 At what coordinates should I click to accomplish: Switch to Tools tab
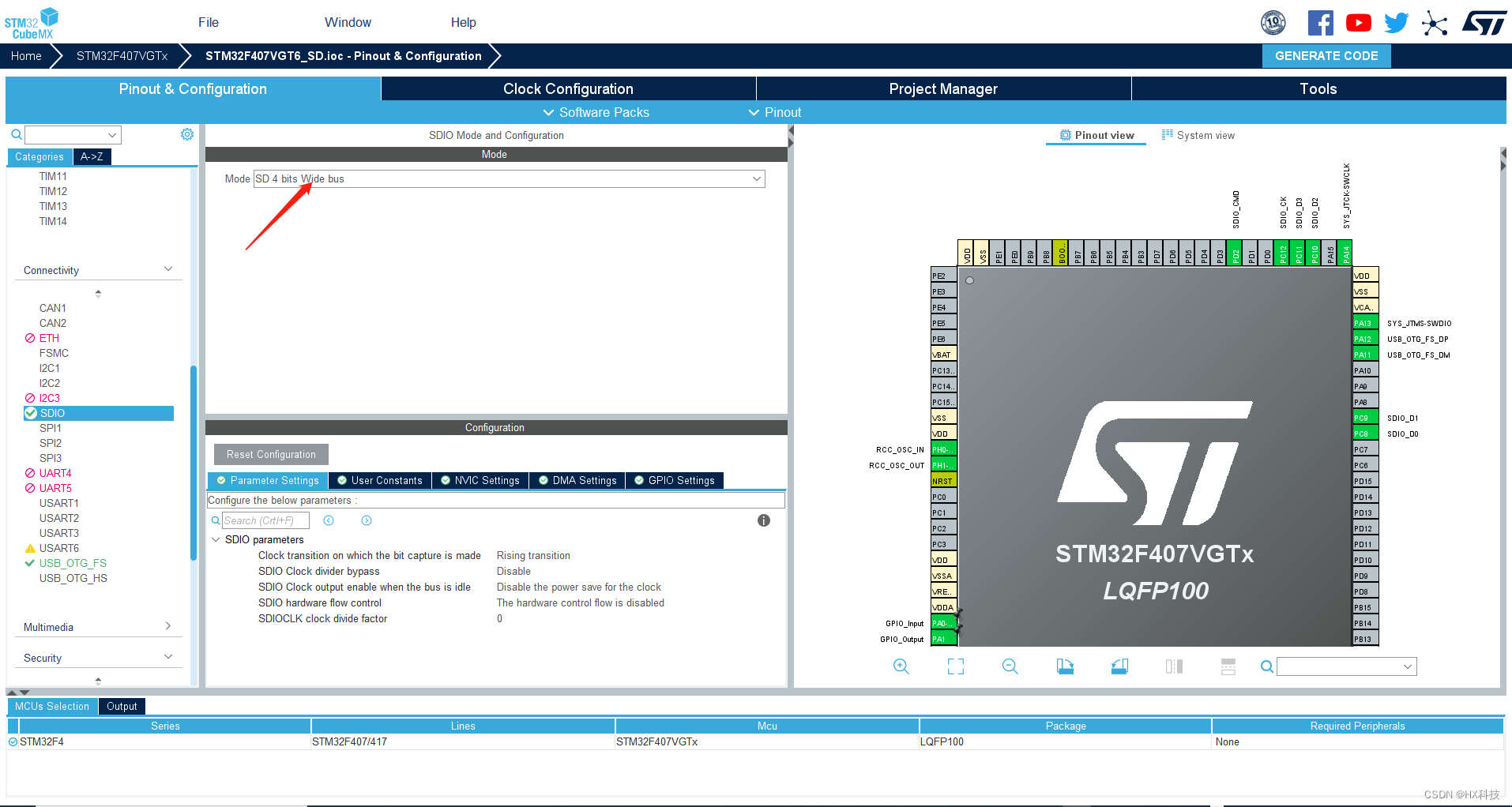pyautogui.click(x=1318, y=88)
